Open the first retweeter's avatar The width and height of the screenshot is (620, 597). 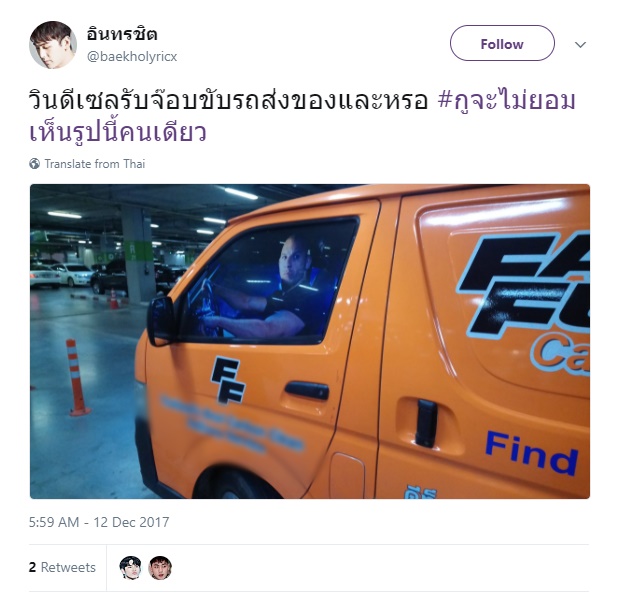click(x=130, y=568)
